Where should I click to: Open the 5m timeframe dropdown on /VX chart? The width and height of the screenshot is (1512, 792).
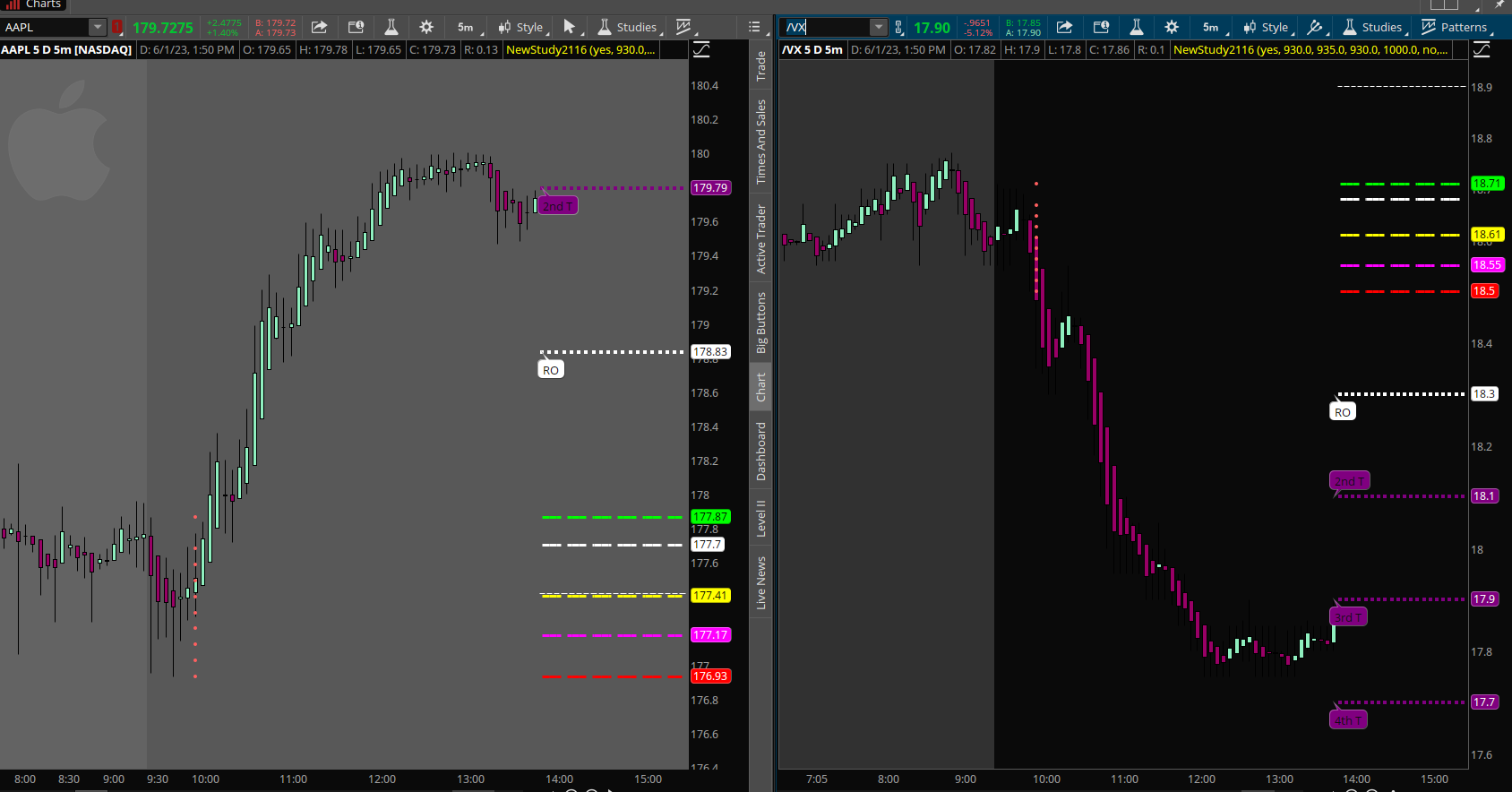click(x=1212, y=27)
